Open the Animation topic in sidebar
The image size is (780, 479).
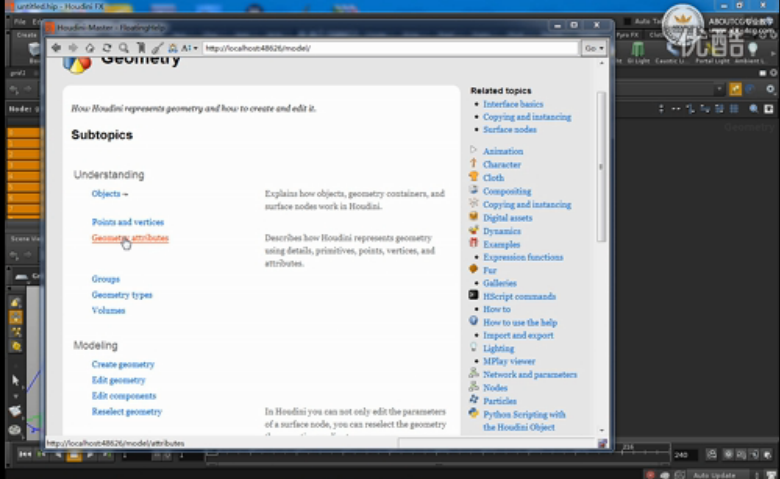pos(503,151)
